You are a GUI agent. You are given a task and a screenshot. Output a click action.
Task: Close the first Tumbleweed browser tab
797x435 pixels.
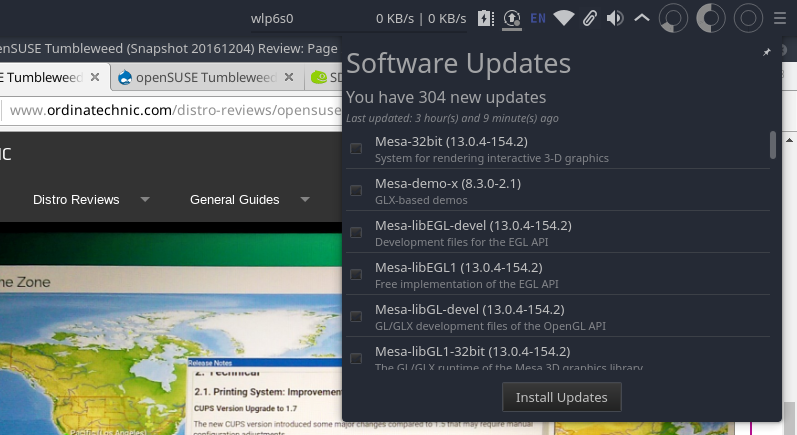(x=95, y=77)
